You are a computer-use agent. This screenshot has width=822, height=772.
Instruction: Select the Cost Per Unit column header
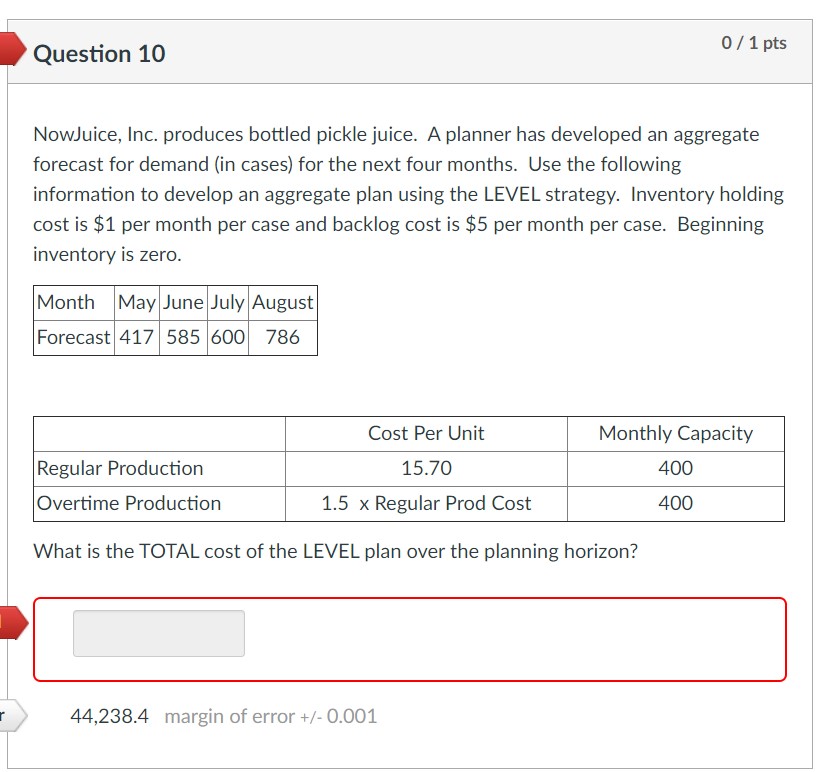[424, 433]
